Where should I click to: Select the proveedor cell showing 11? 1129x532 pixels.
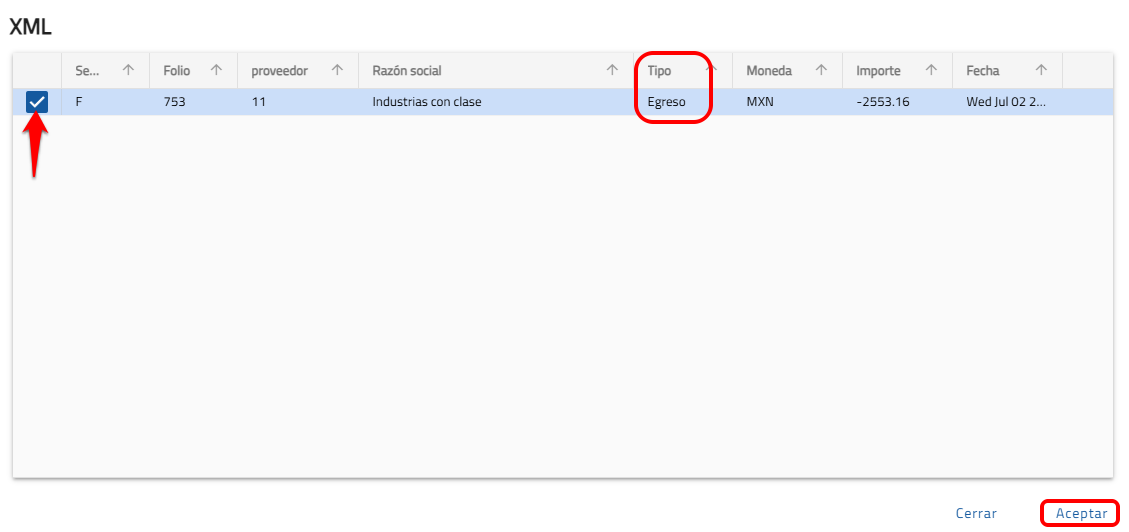(x=259, y=102)
